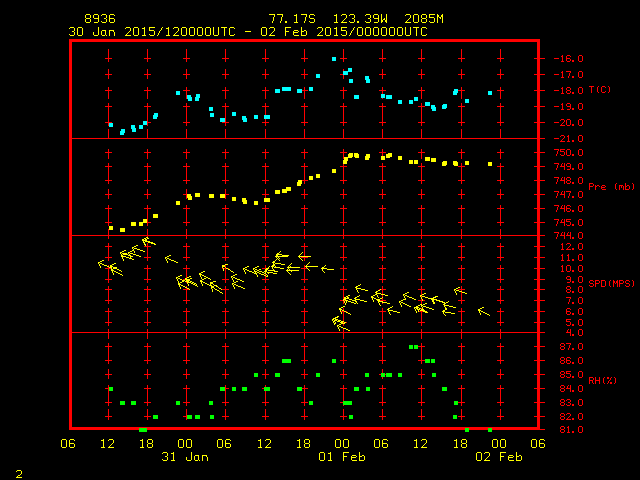
Task: Click the -16.0 temperature tick value
Action: (568, 59)
